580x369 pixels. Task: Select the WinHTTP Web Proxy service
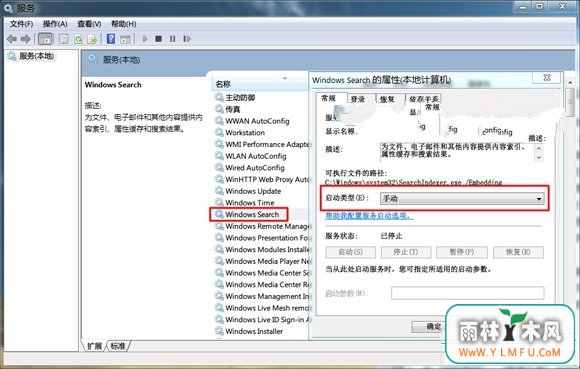(x=267, y=179)
